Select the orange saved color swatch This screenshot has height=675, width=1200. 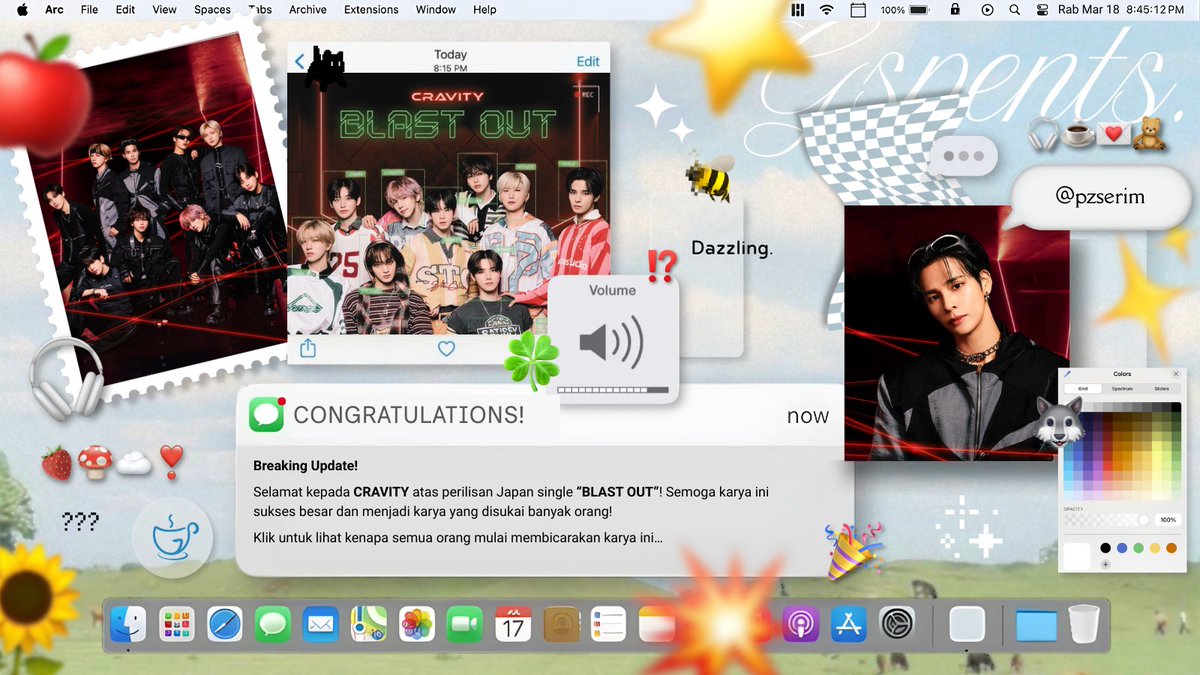[x=1171, y=548]
